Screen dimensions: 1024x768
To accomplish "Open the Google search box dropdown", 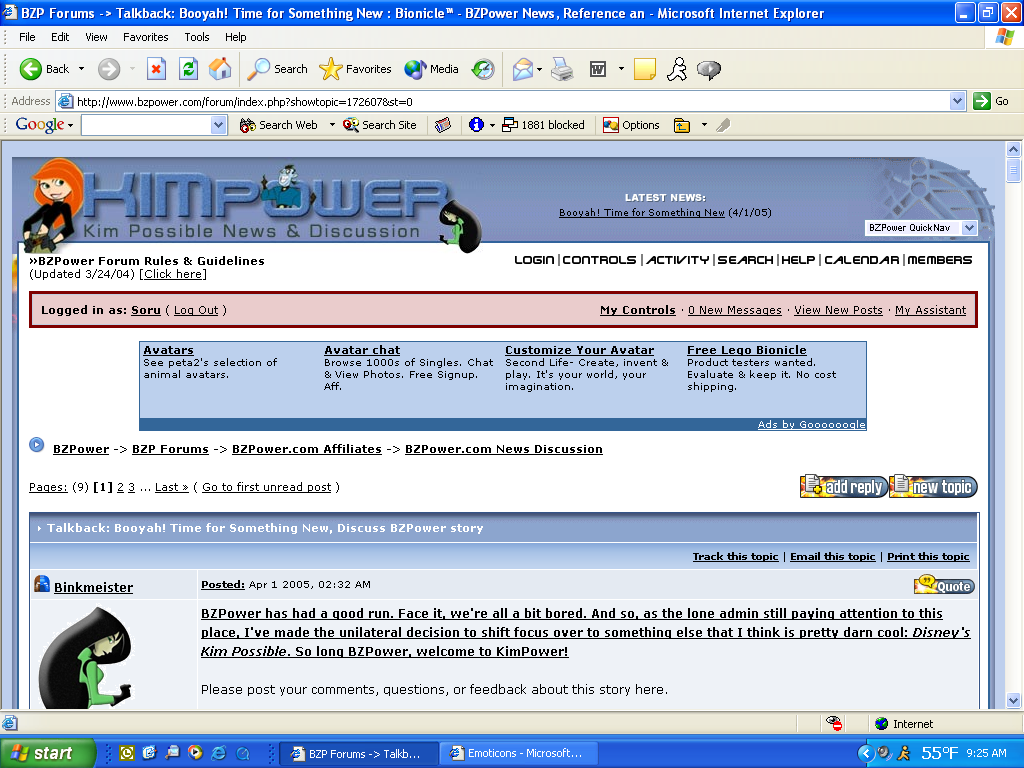I will click(219, 125).
